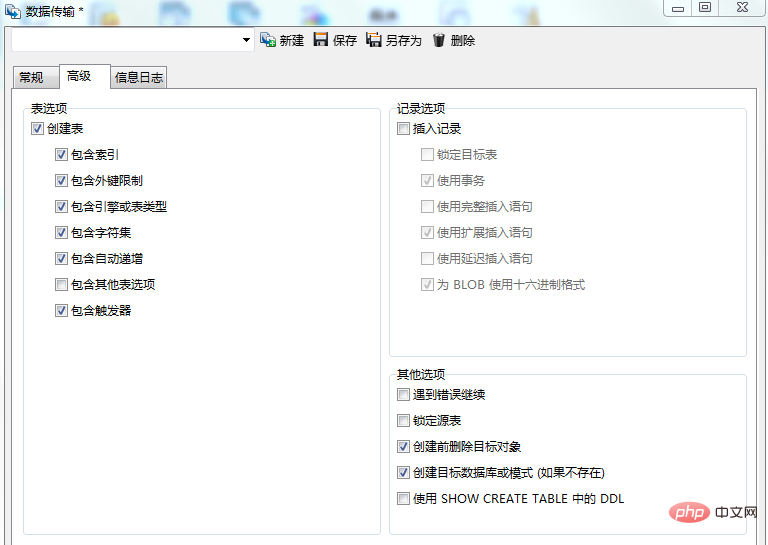Click the 新建 text button
768x545 pixels.
[x=291, y=40]
